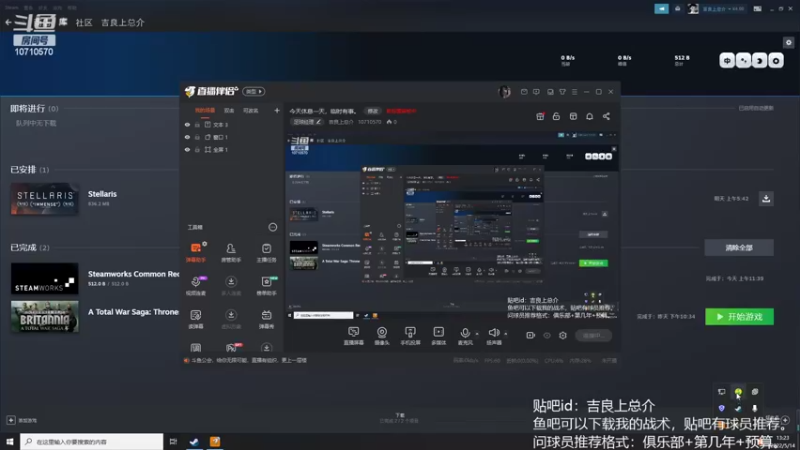Image resolution: width=800 pixels, height=450 pixels.
Task: Open 视频连麦 tool icon
Action: (196, 286)
